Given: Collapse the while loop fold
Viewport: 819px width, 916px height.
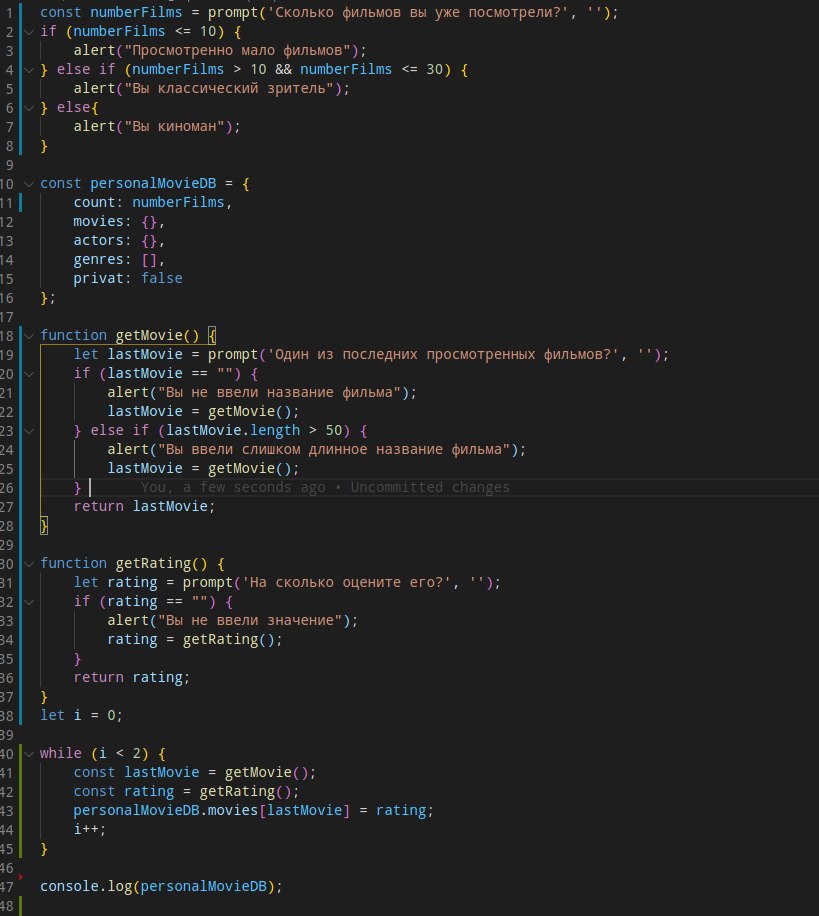Looking at the screenshot, I should click(x=29, y=754).
